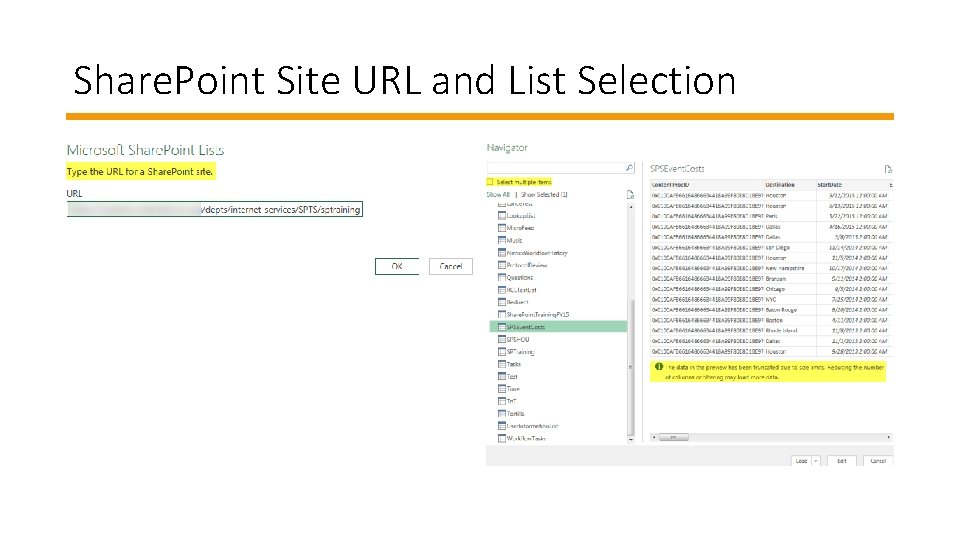Click the SPTraining list table icon
Viewport: 960px width, 540px height.
pyautogui.click(x=502, y=351)
